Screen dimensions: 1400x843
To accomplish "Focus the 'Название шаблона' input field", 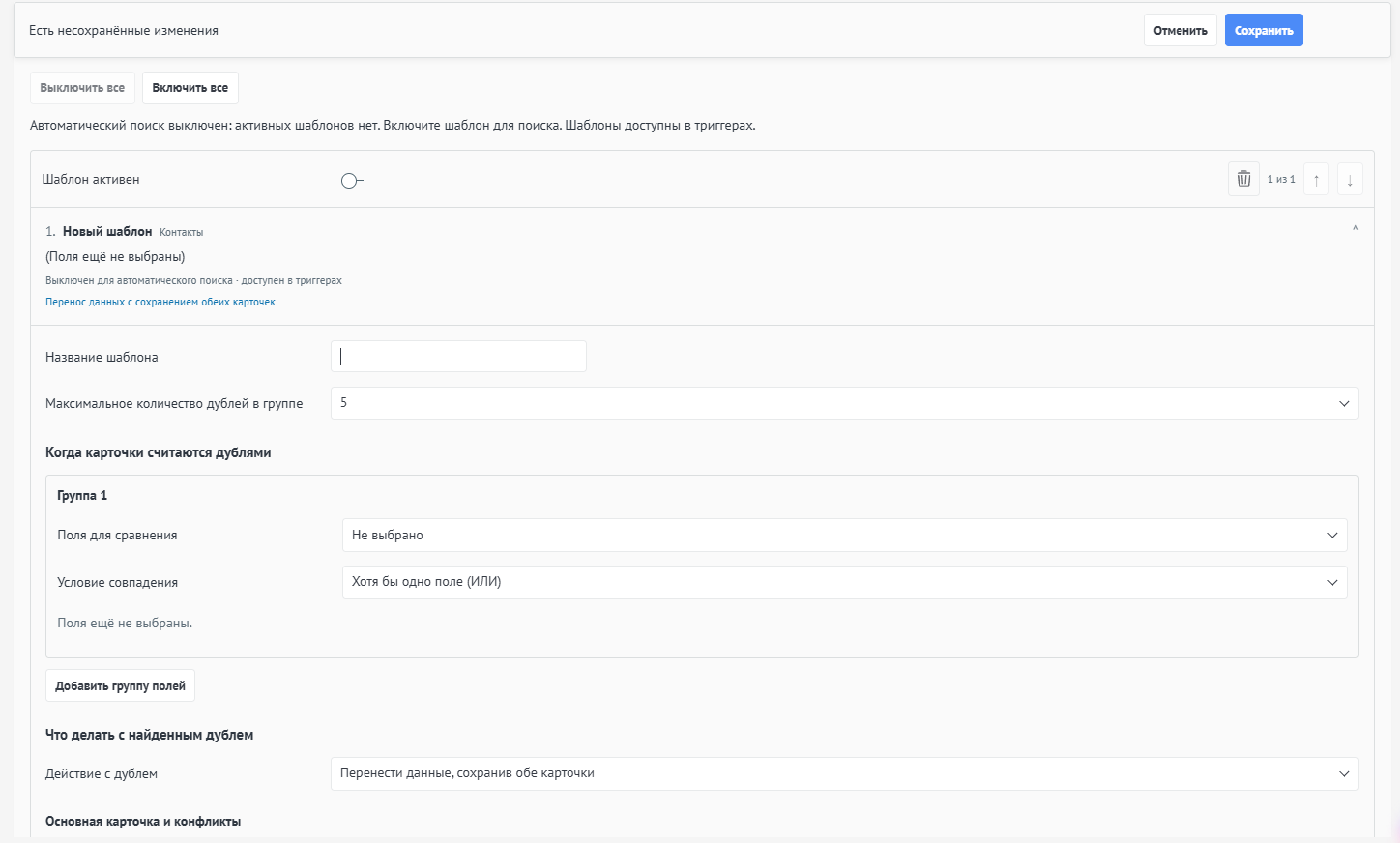I will point(458,356).
